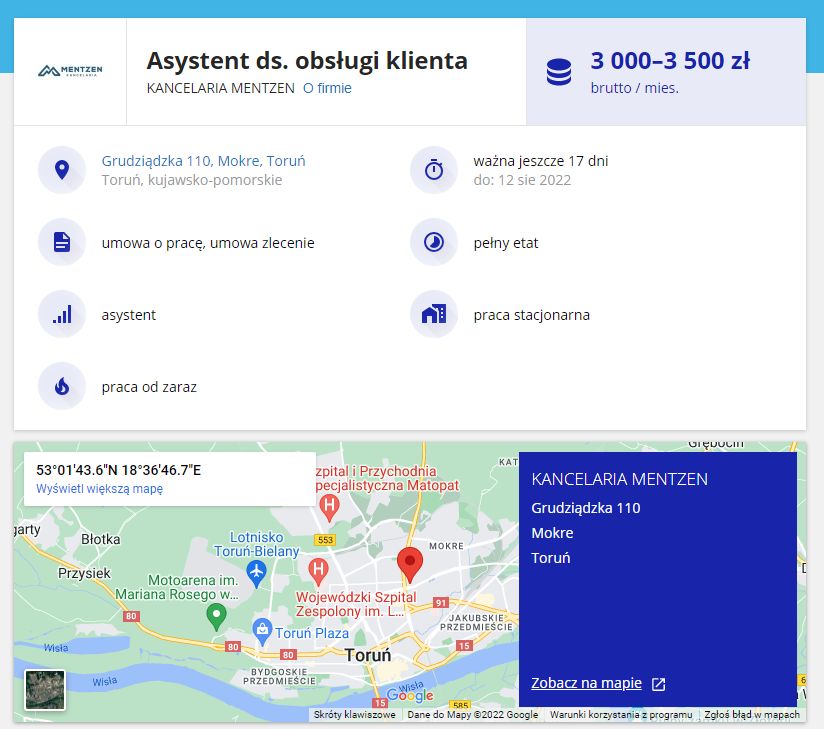Open the 'O firmie' company link
The width and height of the screenshot is (824, 729).
pos(327,88)
